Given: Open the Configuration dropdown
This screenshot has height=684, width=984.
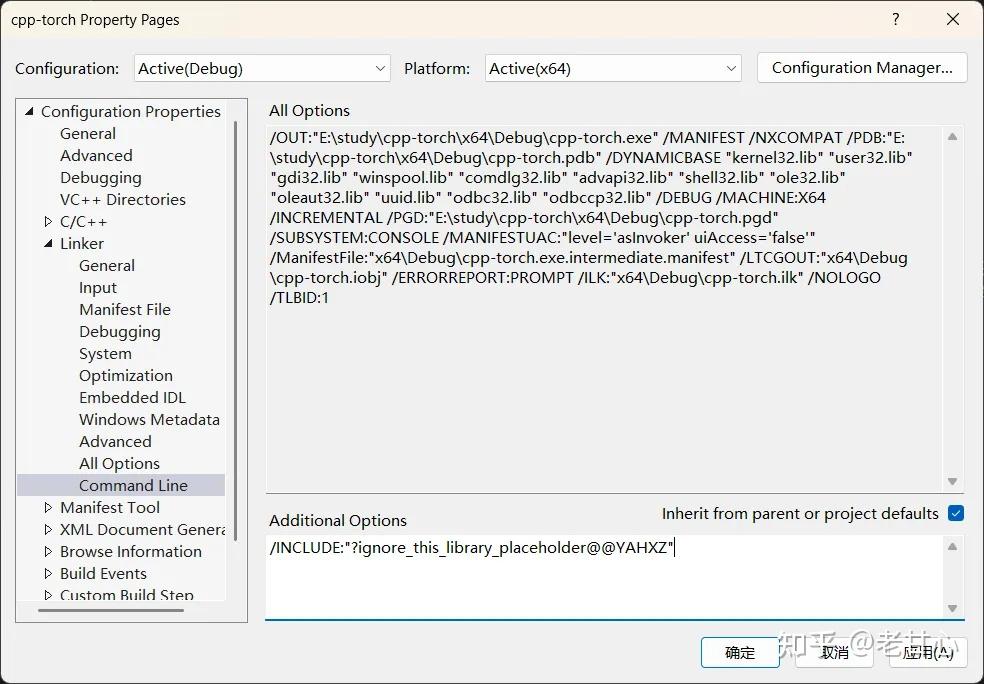Looking at the screenshot, I should [x=262, y=68].
